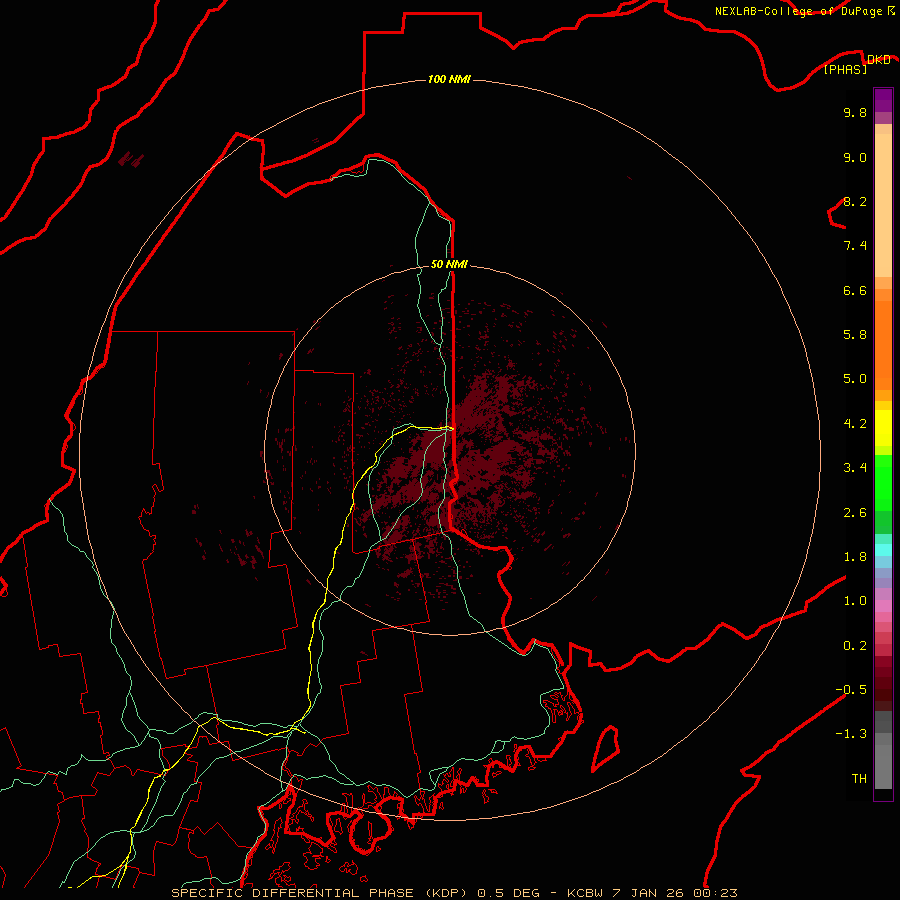Image resolution: width=900 pixels, height=900 pixels.
Task: Click the 50 NMI range ring label
Action: click(x=449, y=264)
